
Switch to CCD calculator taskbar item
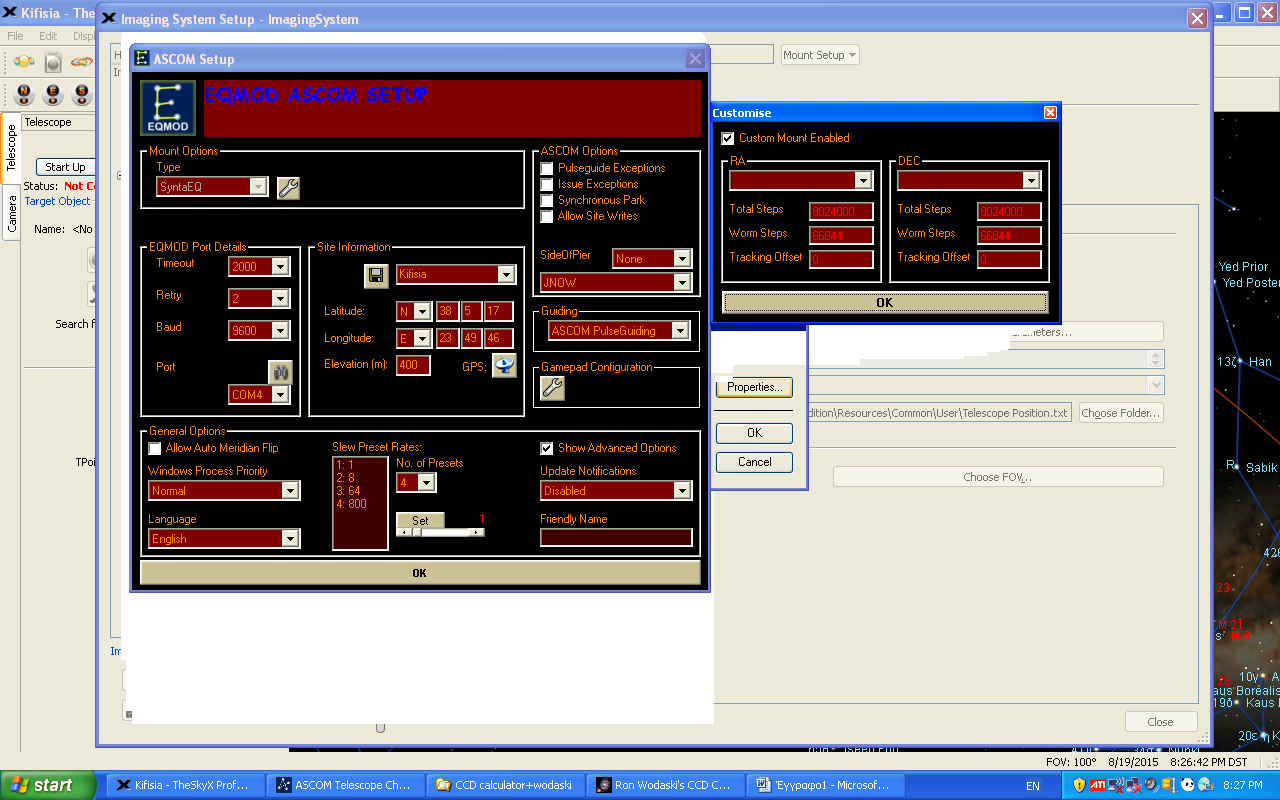[504, 785]
